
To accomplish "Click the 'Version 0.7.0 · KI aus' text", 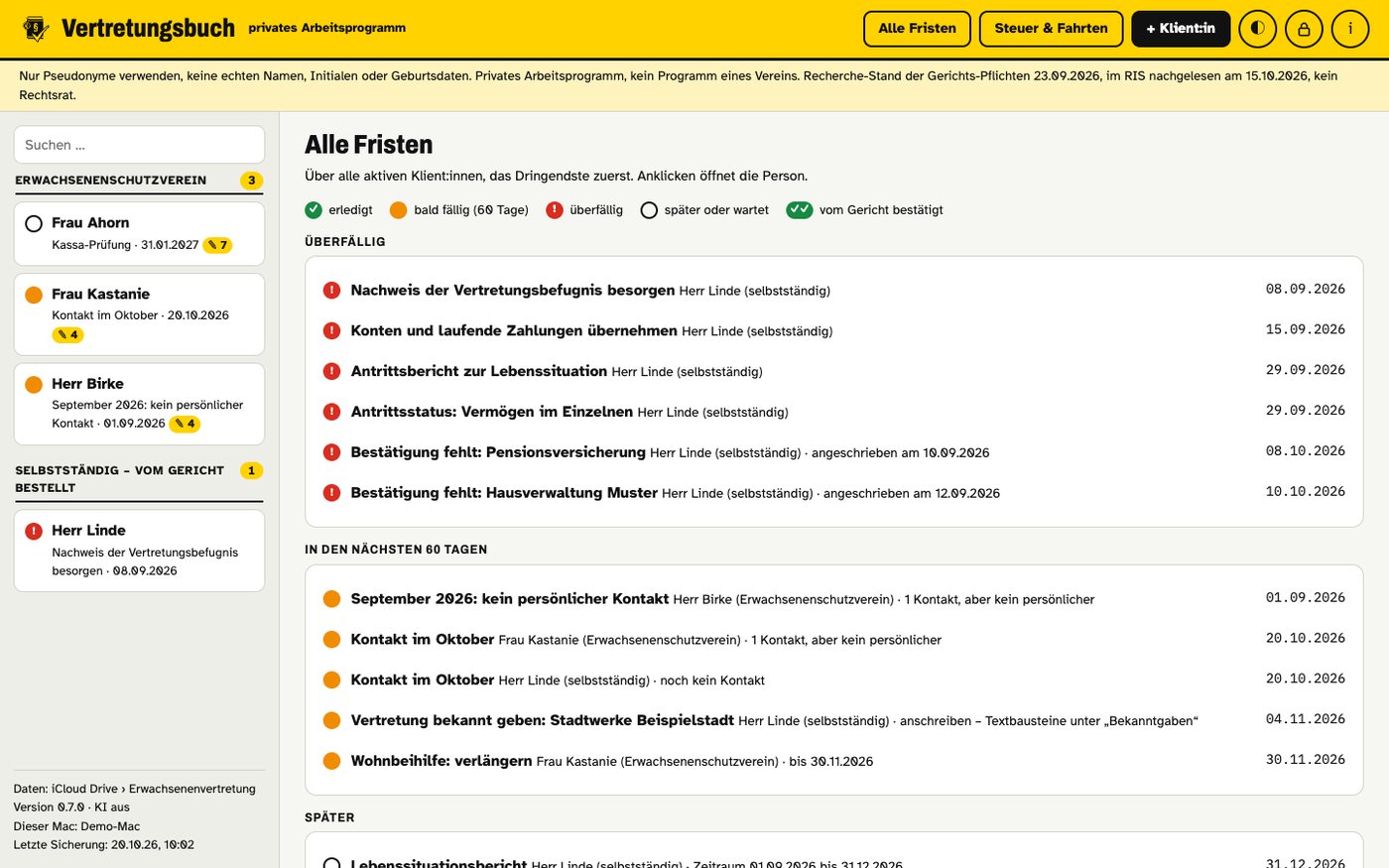I will click(71, 807).
